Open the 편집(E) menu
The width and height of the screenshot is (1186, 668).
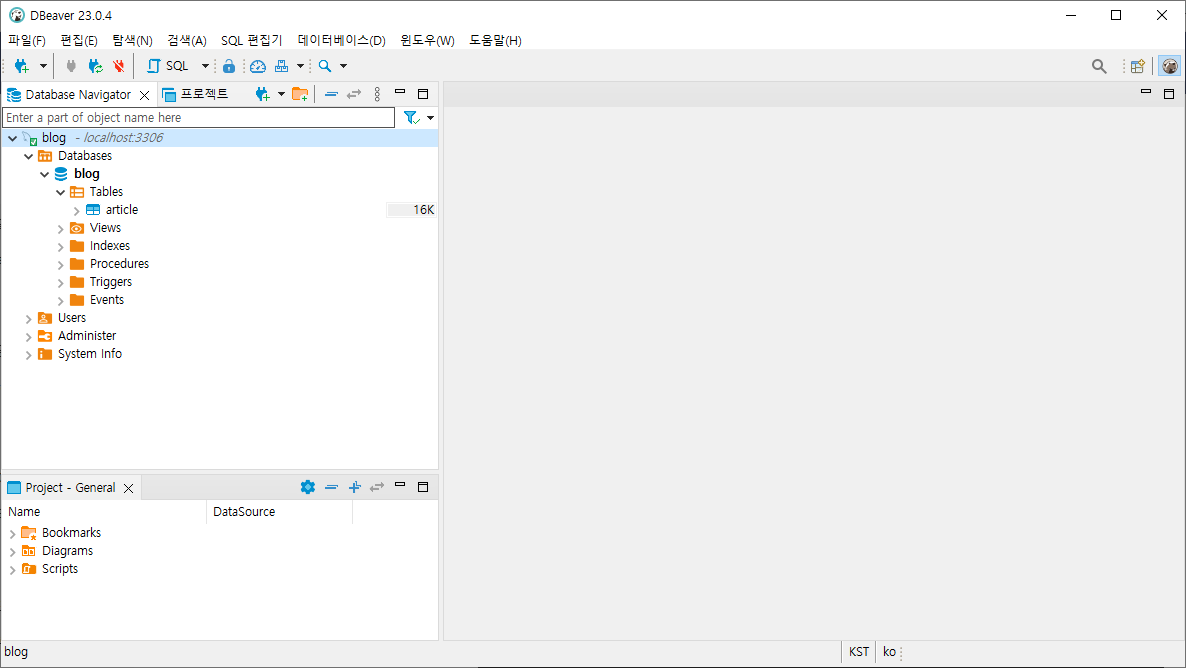tap(79, 41)
